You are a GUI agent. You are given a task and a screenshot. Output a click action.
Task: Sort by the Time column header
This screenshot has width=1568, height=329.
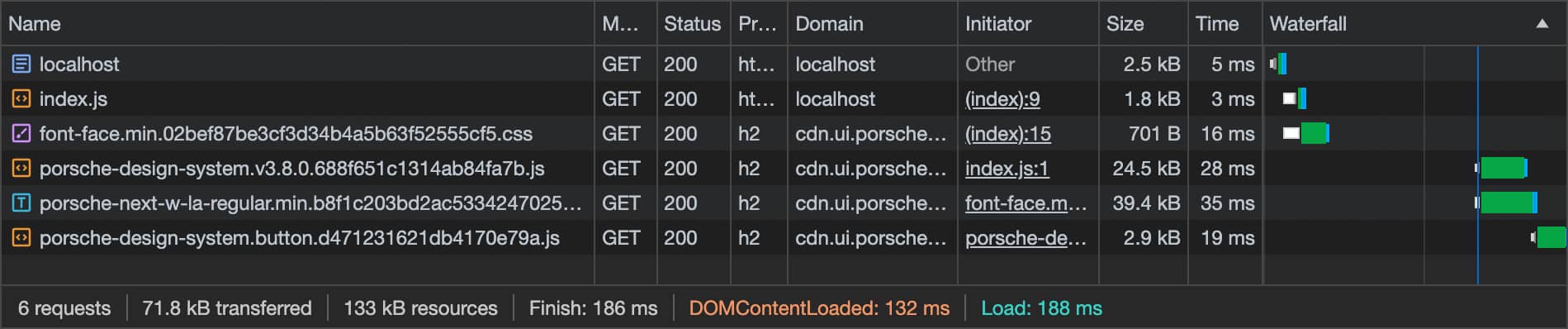click(x=1225, y=23)
